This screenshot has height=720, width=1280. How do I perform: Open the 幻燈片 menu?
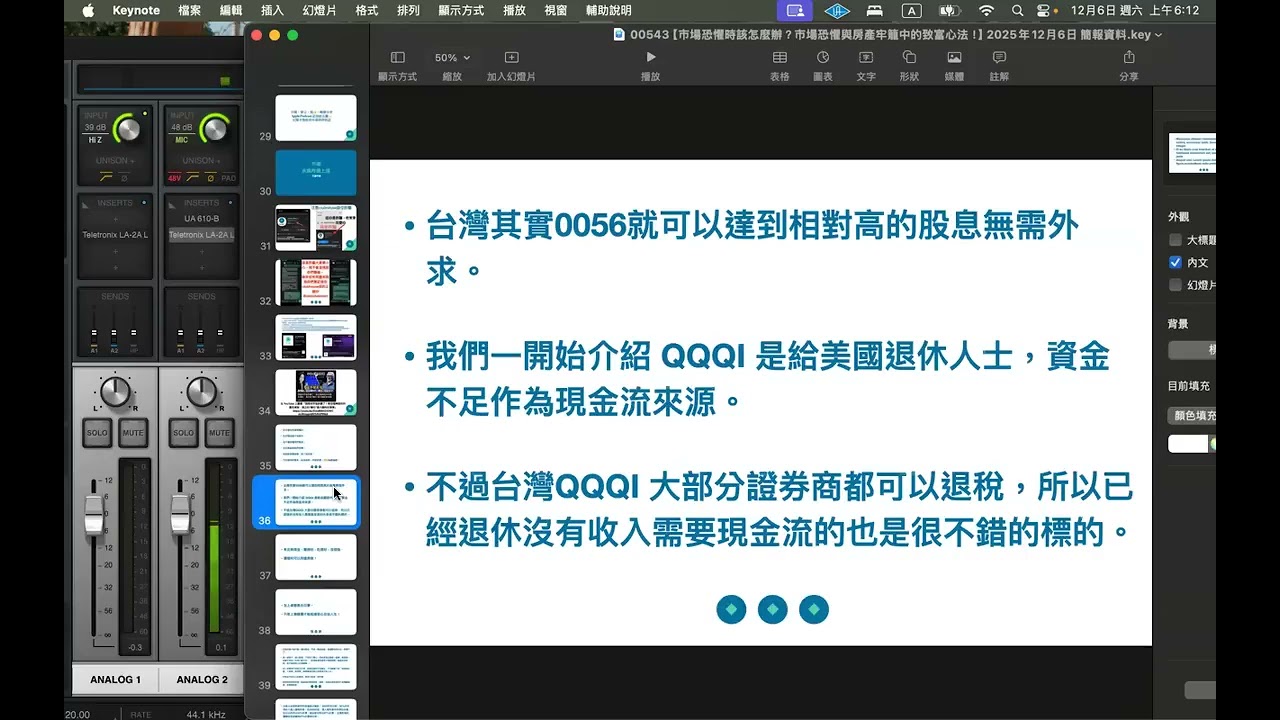click(x=320, y=10)
